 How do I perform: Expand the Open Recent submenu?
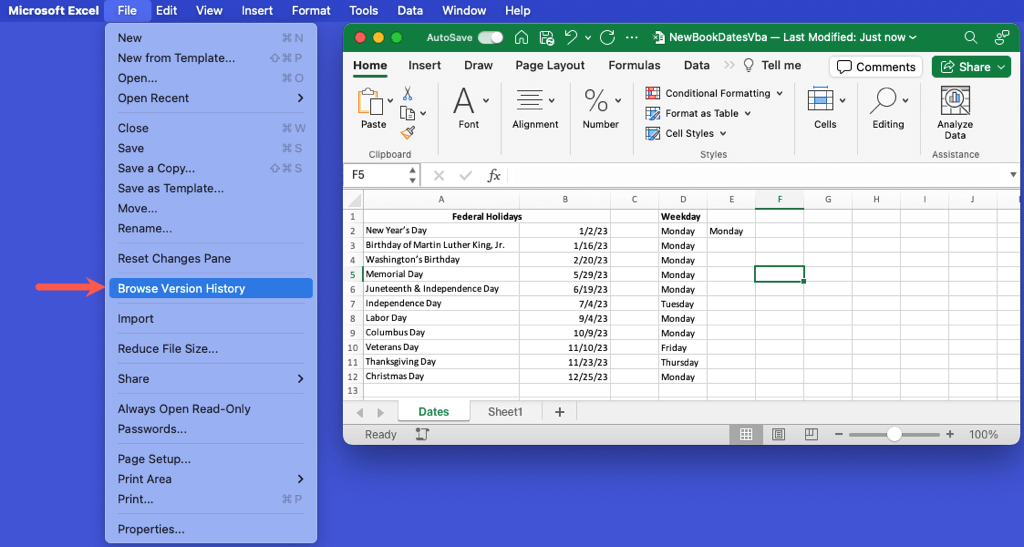[x=210, y=98]
